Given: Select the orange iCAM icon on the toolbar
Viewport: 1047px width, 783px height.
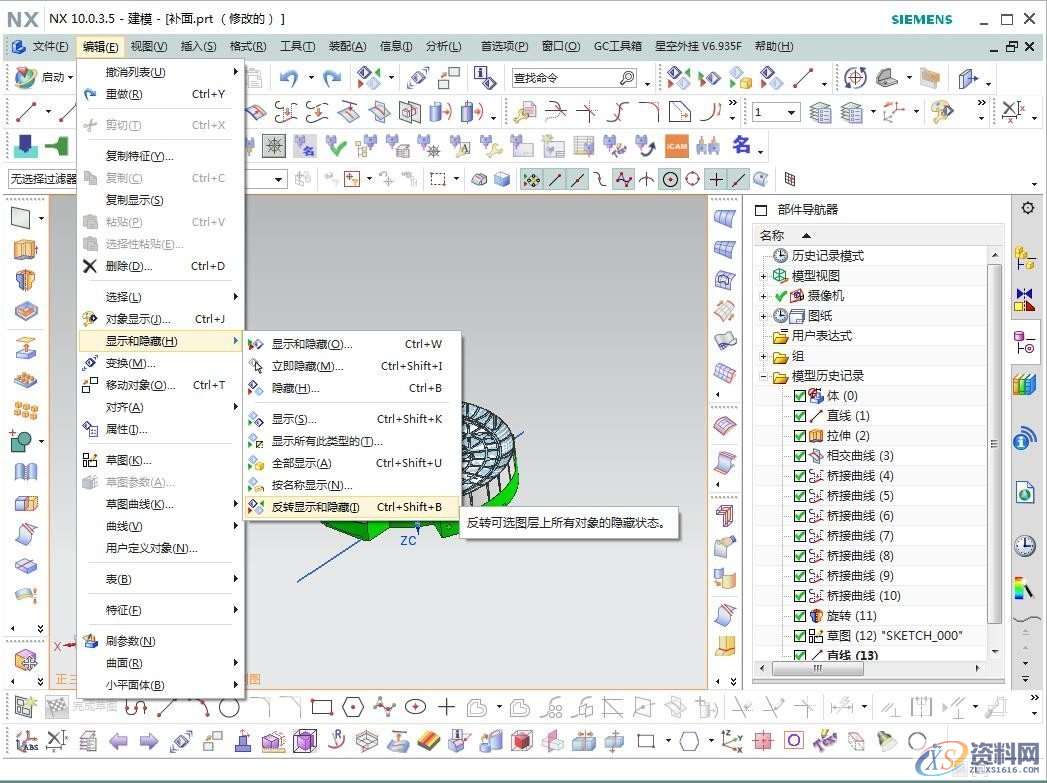Looking at the screenshot, I should point(677,145).
